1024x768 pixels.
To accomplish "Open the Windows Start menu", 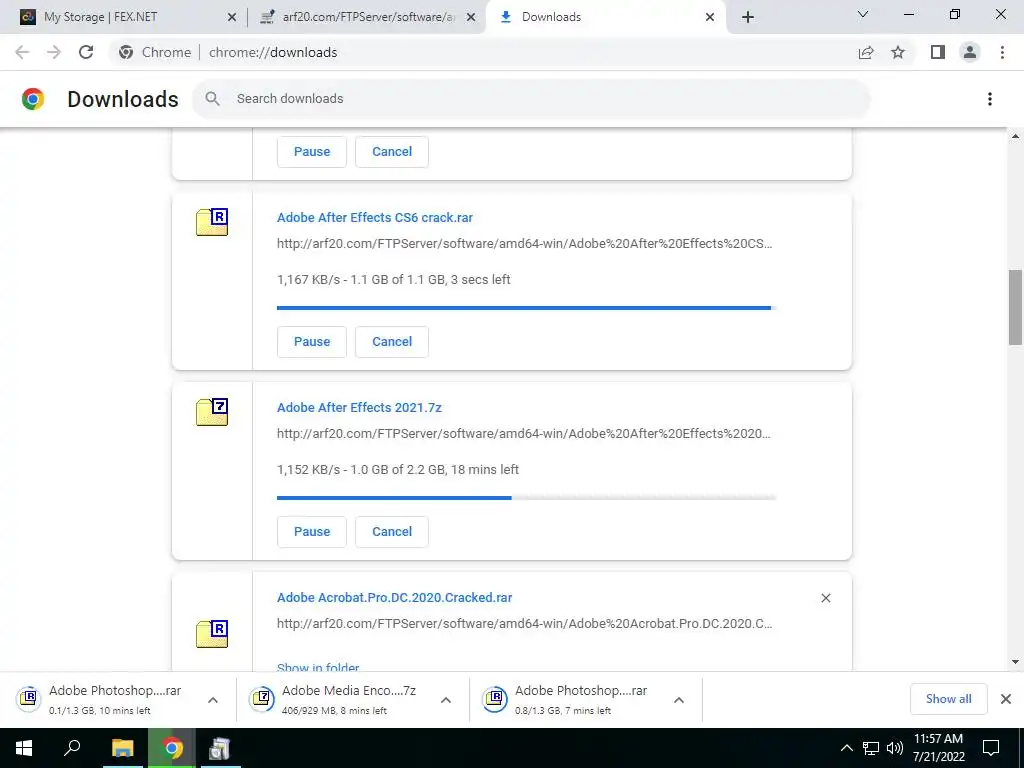I will (24, 748).
